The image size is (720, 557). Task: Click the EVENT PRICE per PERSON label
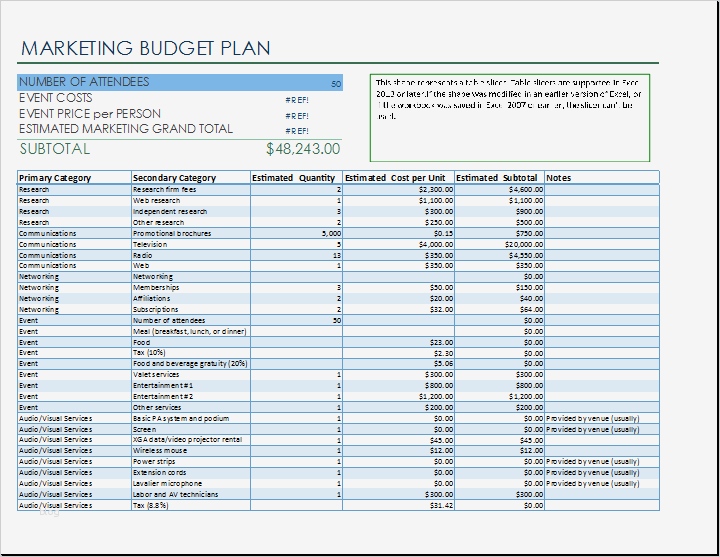[90, 114]
